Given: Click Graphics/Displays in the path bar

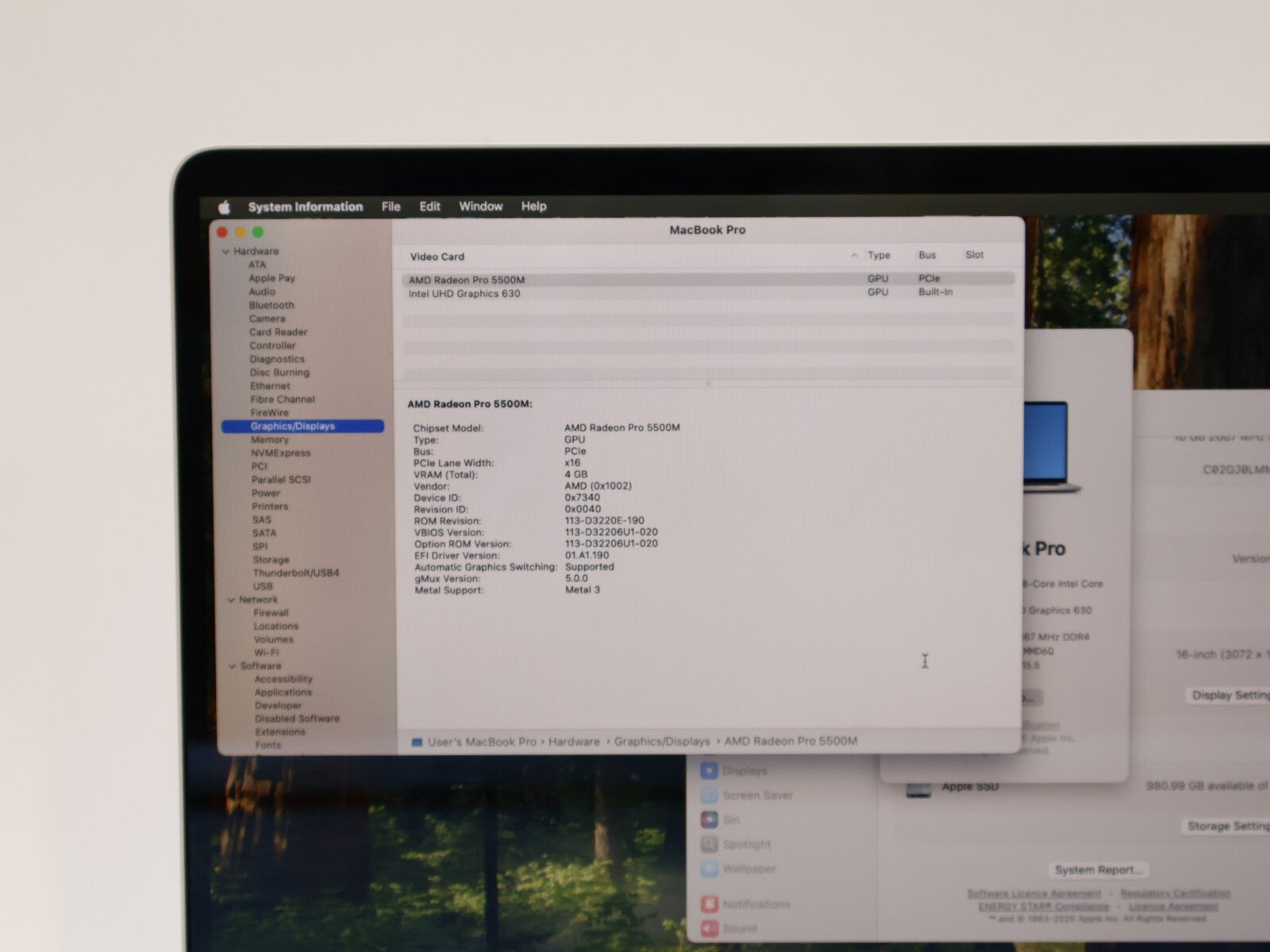Looking at the screenshot, I should tap(662, 742).
